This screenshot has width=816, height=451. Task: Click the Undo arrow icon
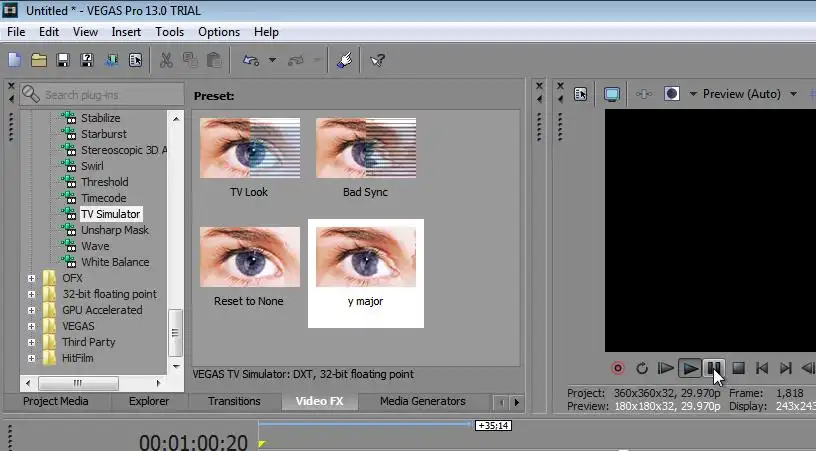(251, 60)
